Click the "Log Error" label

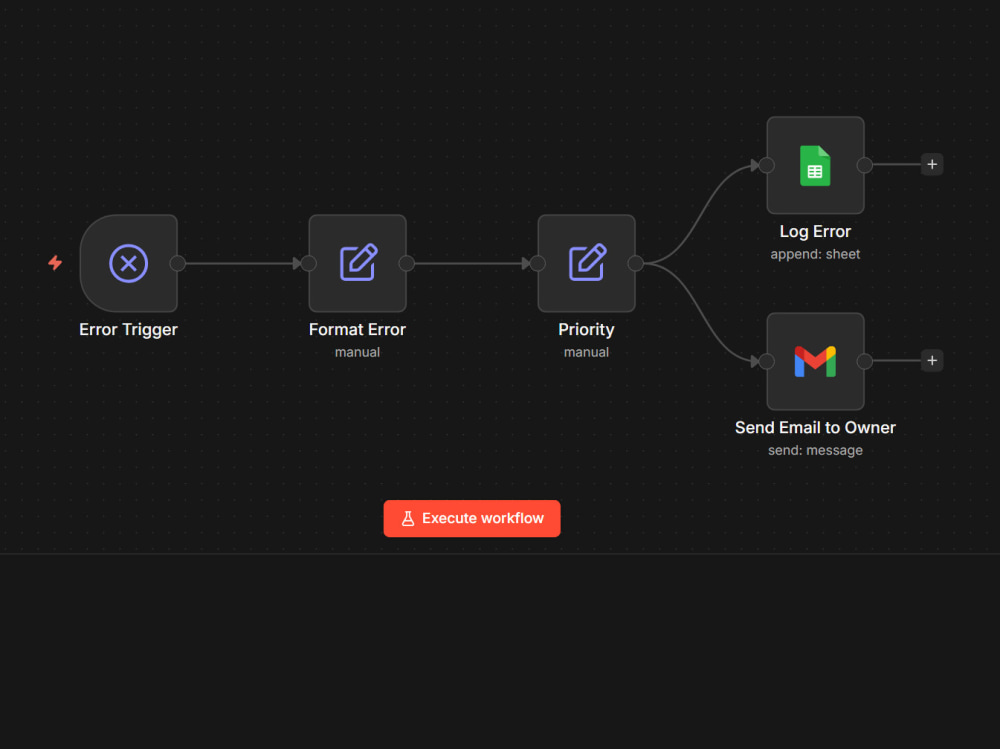click(x=815, y=232)
